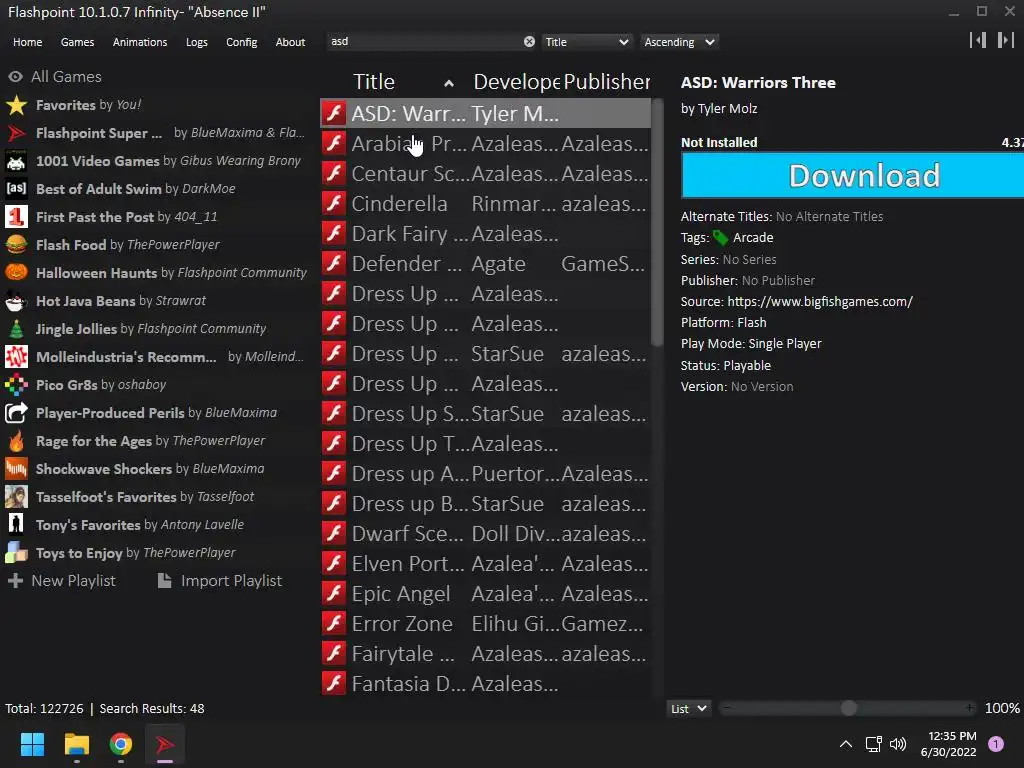Viewport: 1024px width, 768px height.
Task: Click the Rage for the Ages flame icon
Action: (x=16, y=441)
